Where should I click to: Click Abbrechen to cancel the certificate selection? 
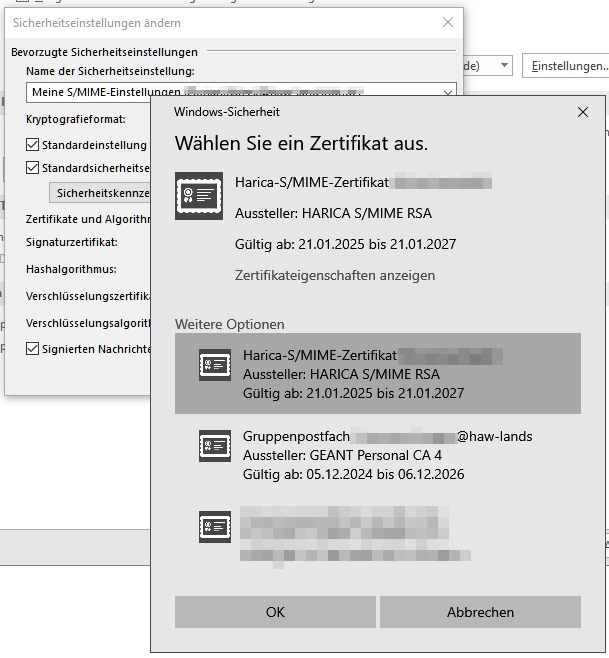pyautogui.click(x=480, y=612)
